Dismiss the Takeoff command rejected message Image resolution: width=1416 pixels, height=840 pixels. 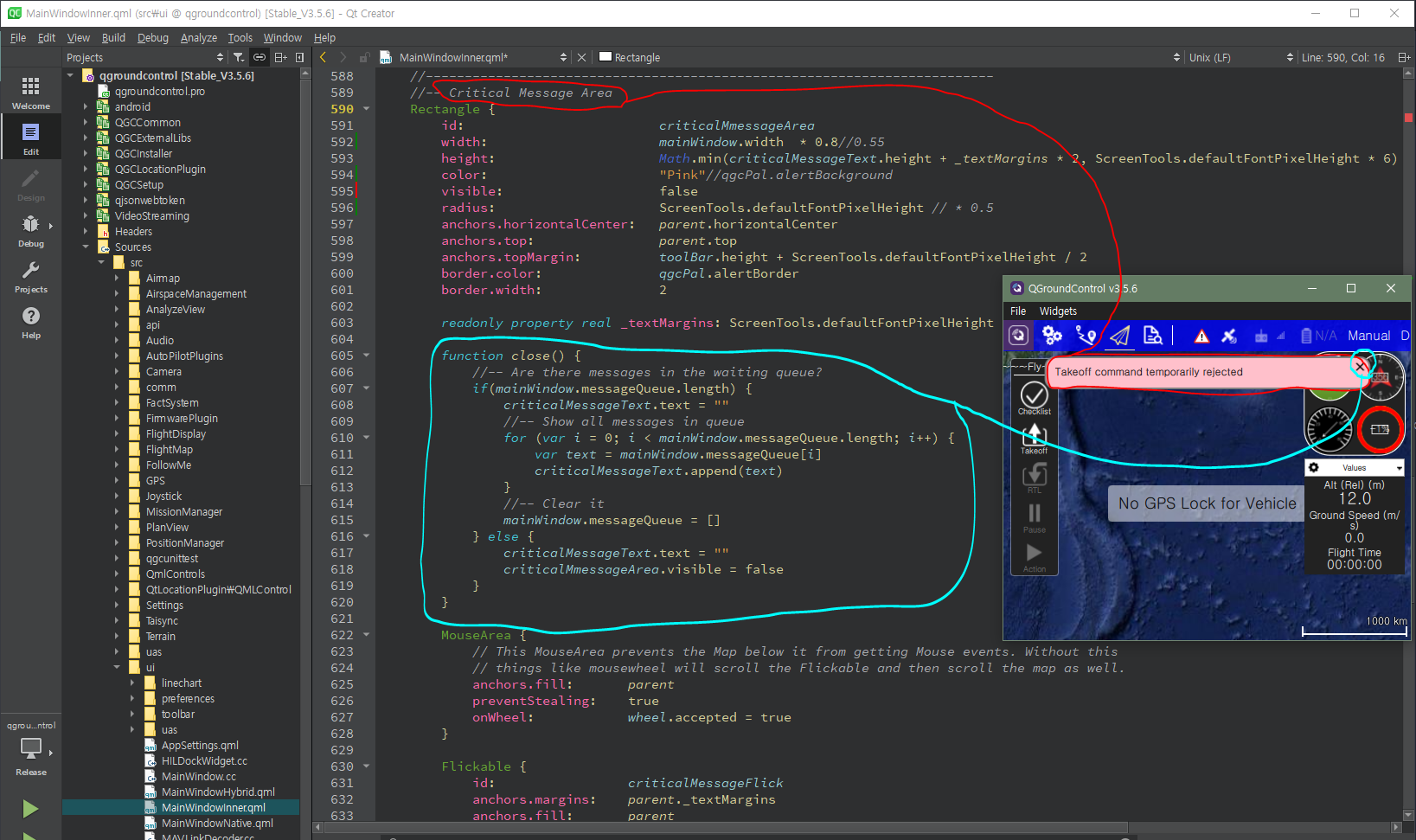coord(1361,367)
